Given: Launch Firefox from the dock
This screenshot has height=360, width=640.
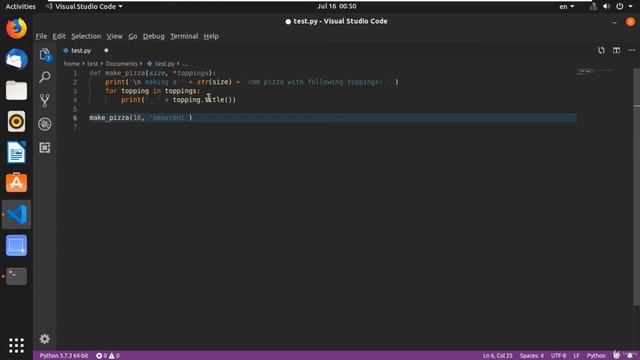Looking at the screenshot, I should (x=16, y=28).
